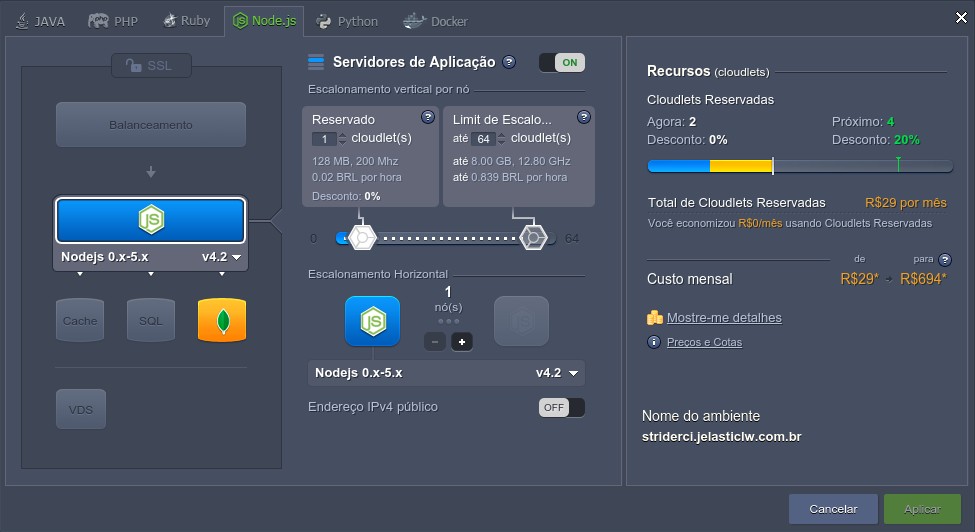Click the 'Próximo: 4' cloudlets value
The height and width of the screenshot is (532, 975).
click(863, 121)
